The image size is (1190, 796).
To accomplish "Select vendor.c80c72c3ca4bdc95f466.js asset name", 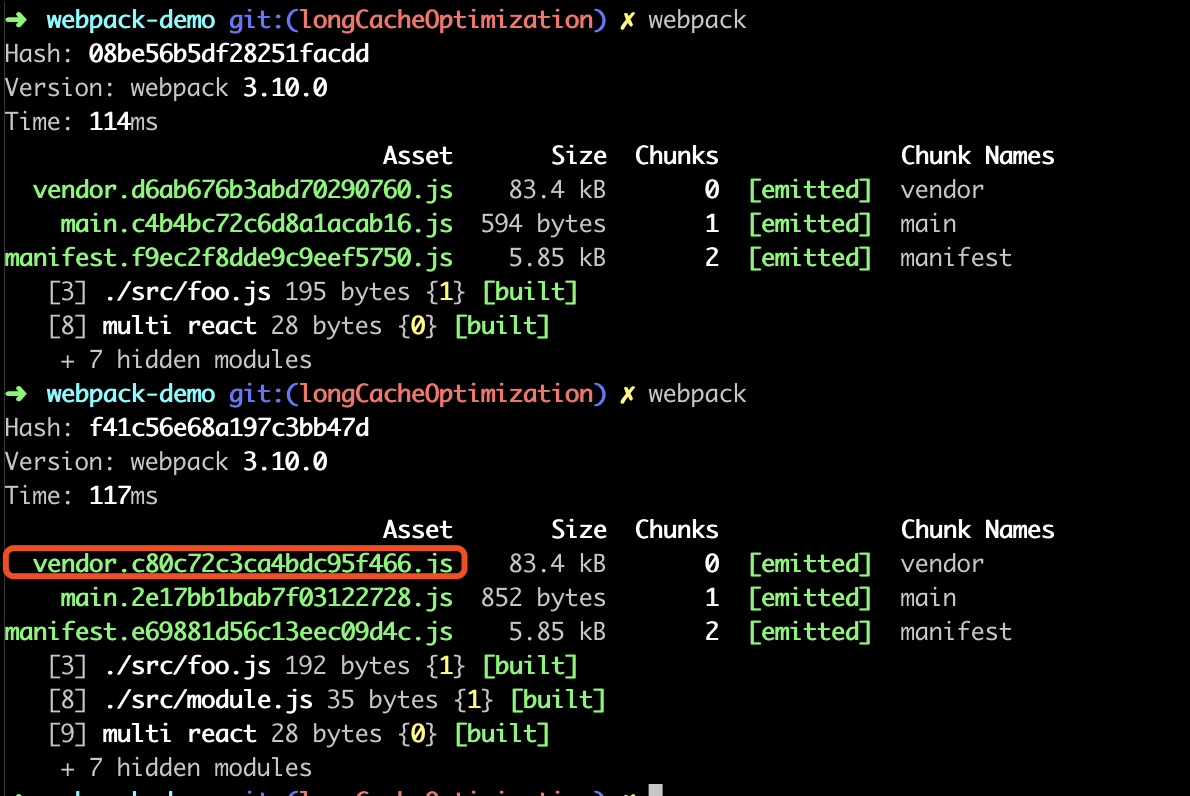I will coord(243,564).
